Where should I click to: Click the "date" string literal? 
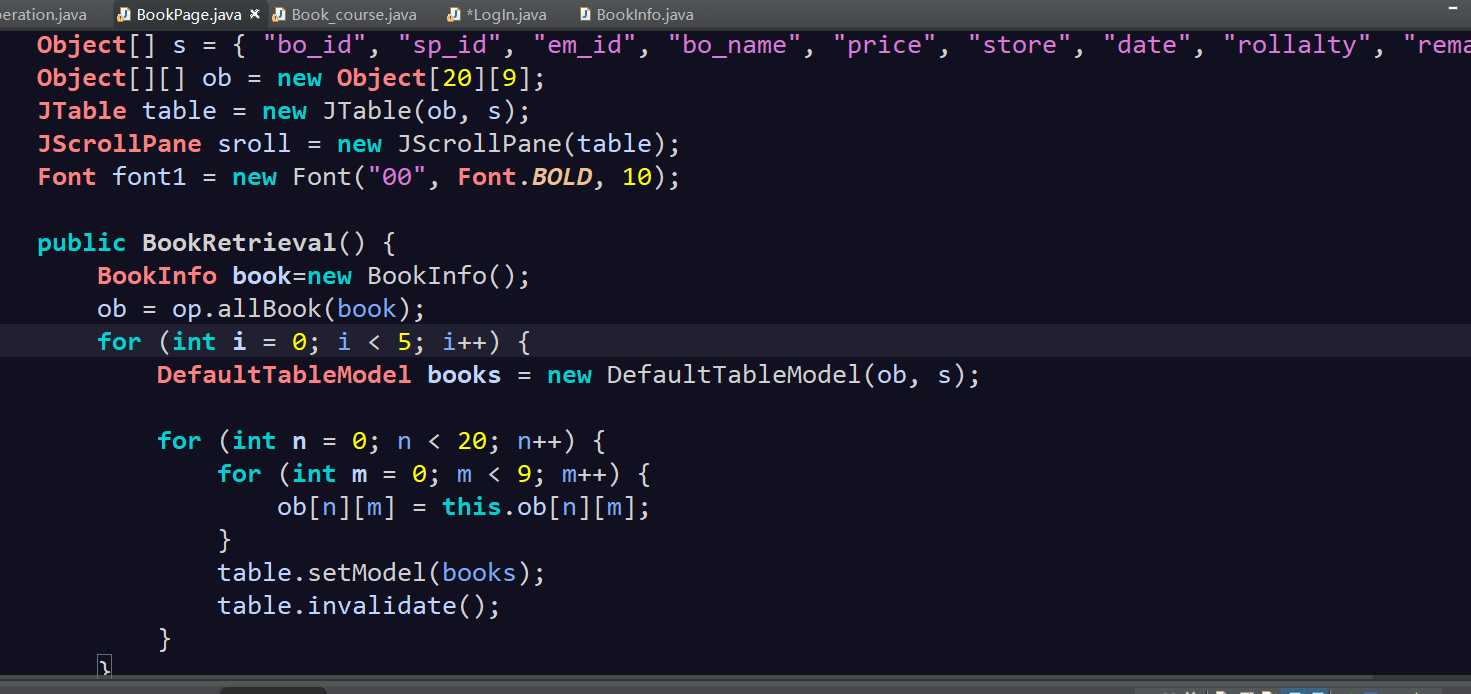tap(1149, 45)
